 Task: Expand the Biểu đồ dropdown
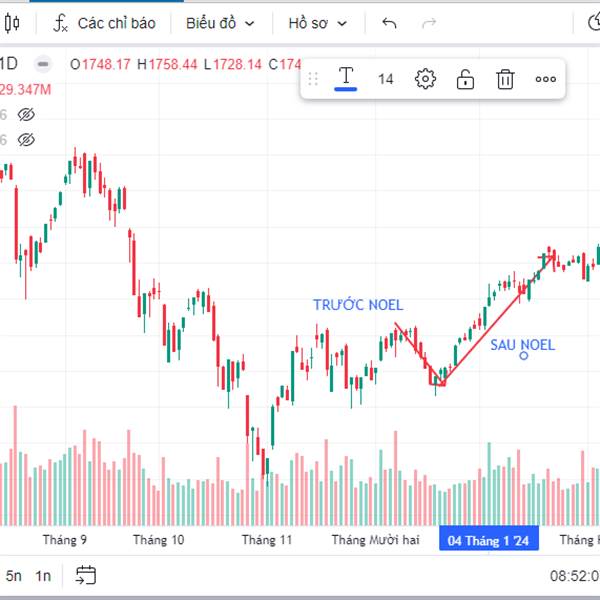point(220,23)
